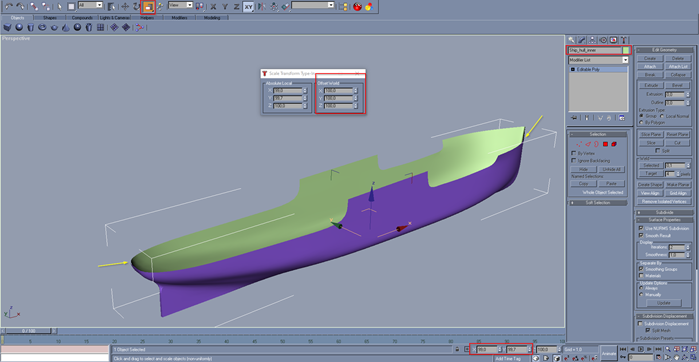The height and width of the screenshot is (362, 699).
Task: Restrict transform to Y axis
Action: pos(225,6)
